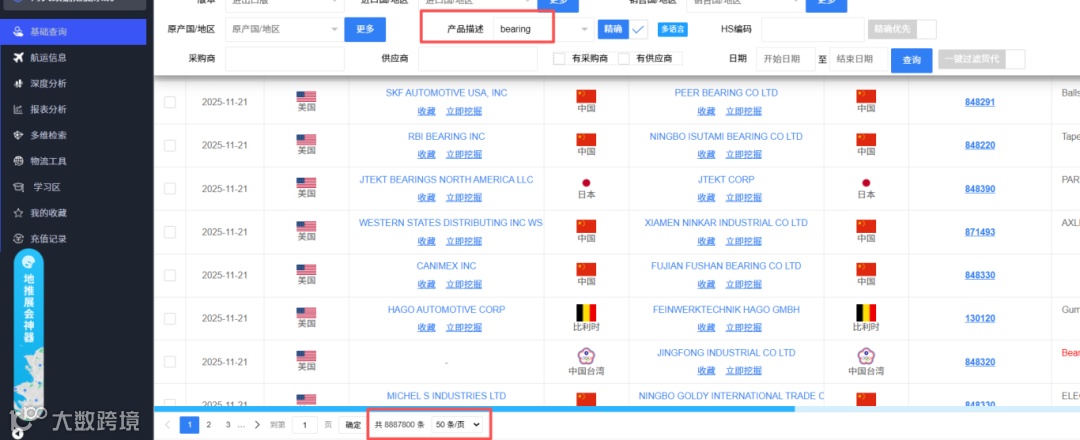
Task: Click the HS编码 input field
Action: (x=813, y=30)
